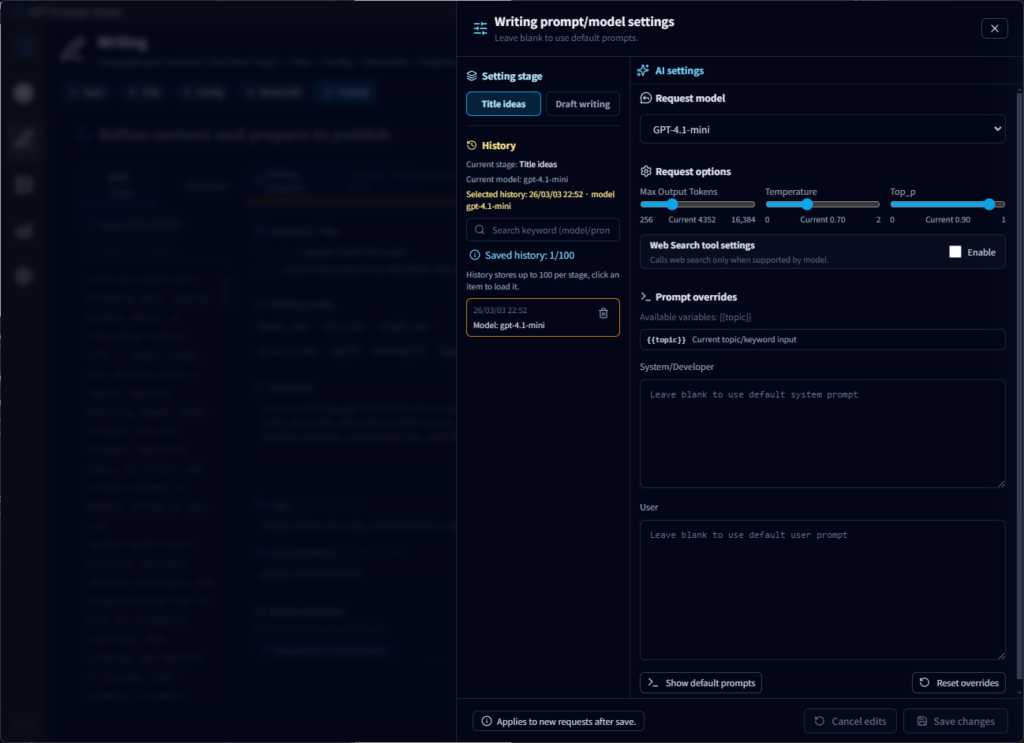Click Cancel edits to discard changes
Screen dimensions: 1024x743
[x=850, y=720]
